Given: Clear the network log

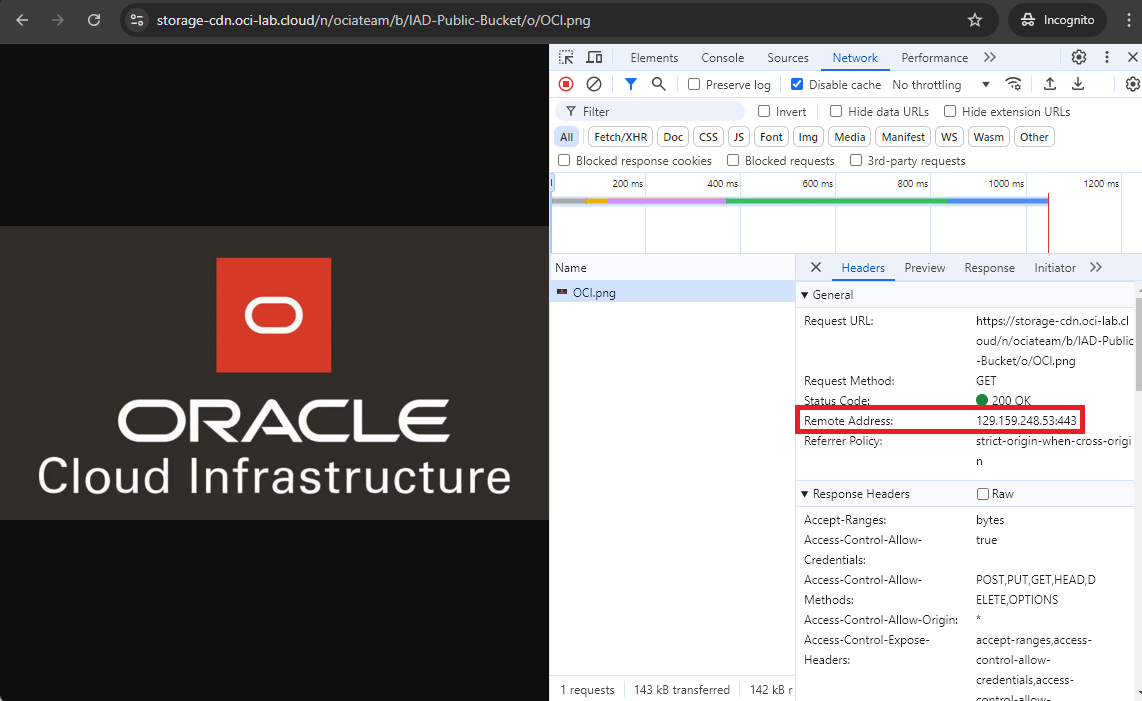Looking at the screenshot, I should coord(594,85).
